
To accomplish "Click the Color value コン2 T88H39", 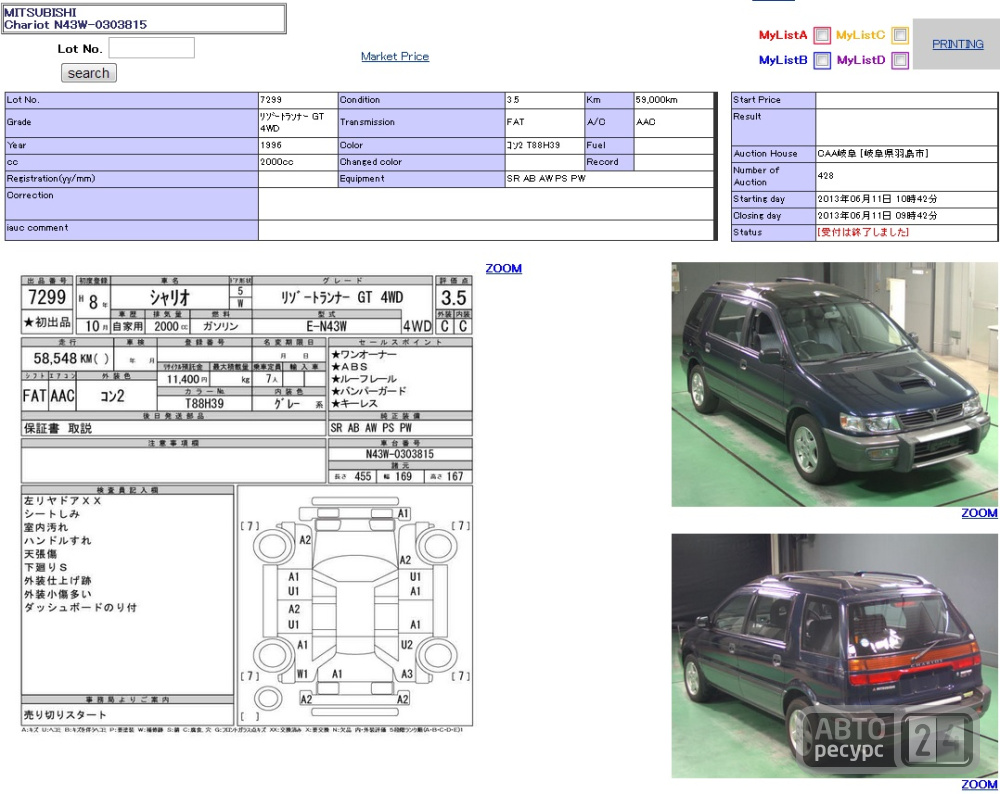I will coord(533,145).
